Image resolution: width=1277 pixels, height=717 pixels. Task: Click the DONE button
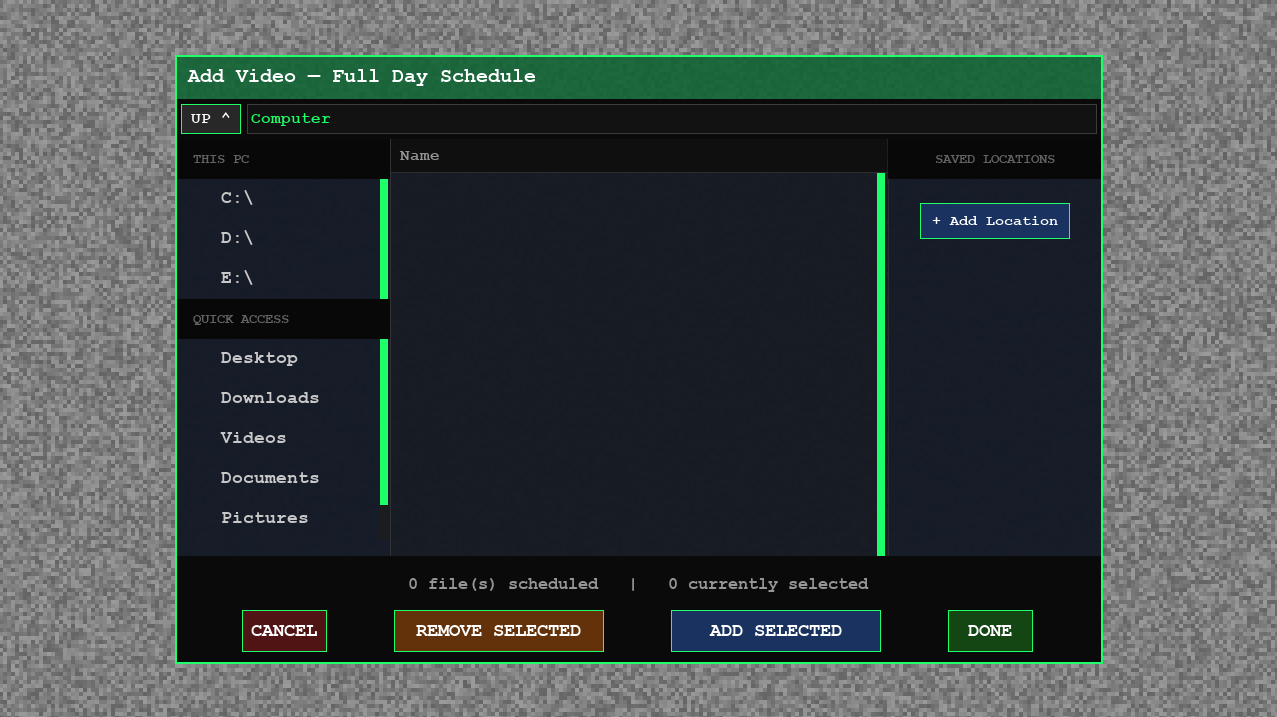click(x=990, y=631)
